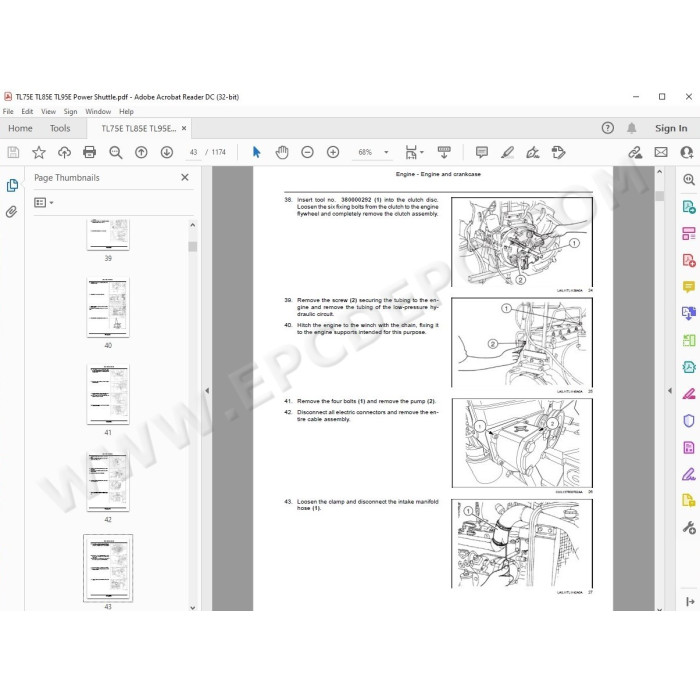Close the TL75E document tab
The width and height of the screenshot is (700, 700).
[184, 128]
